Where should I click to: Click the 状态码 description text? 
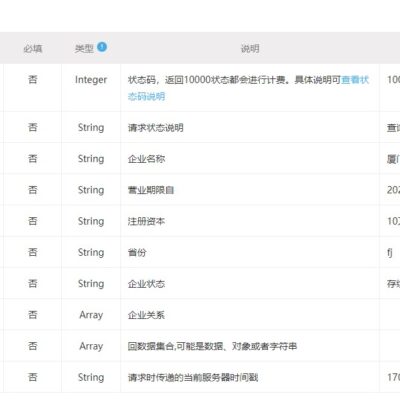pos(234,80)
